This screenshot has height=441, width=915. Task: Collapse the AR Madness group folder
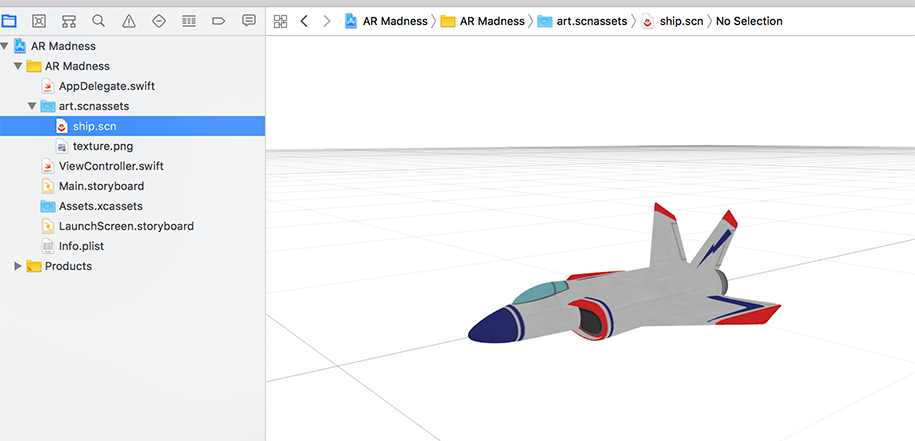click(18, 66)
